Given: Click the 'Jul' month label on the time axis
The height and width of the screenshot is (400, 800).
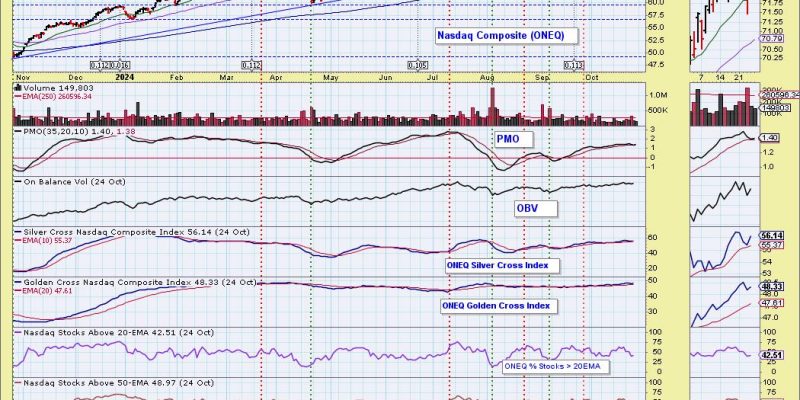Looking at the screenshot, I should pos(433,78).
